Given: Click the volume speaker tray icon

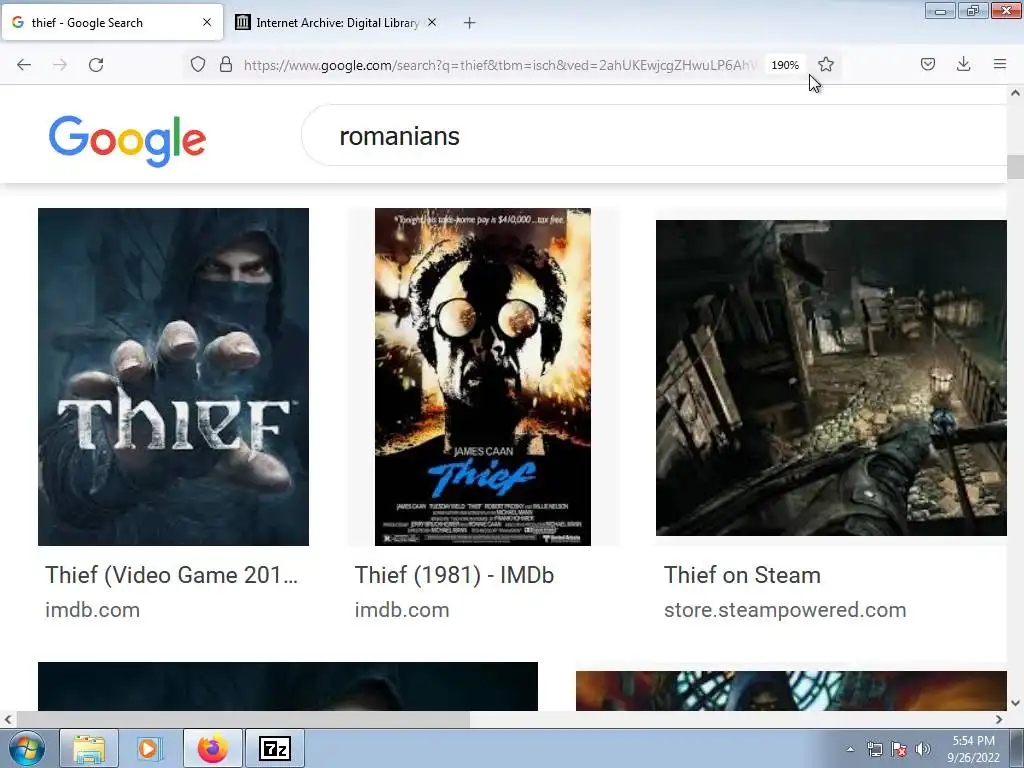Looking at the screenshot, I should (x=923, y=749).
